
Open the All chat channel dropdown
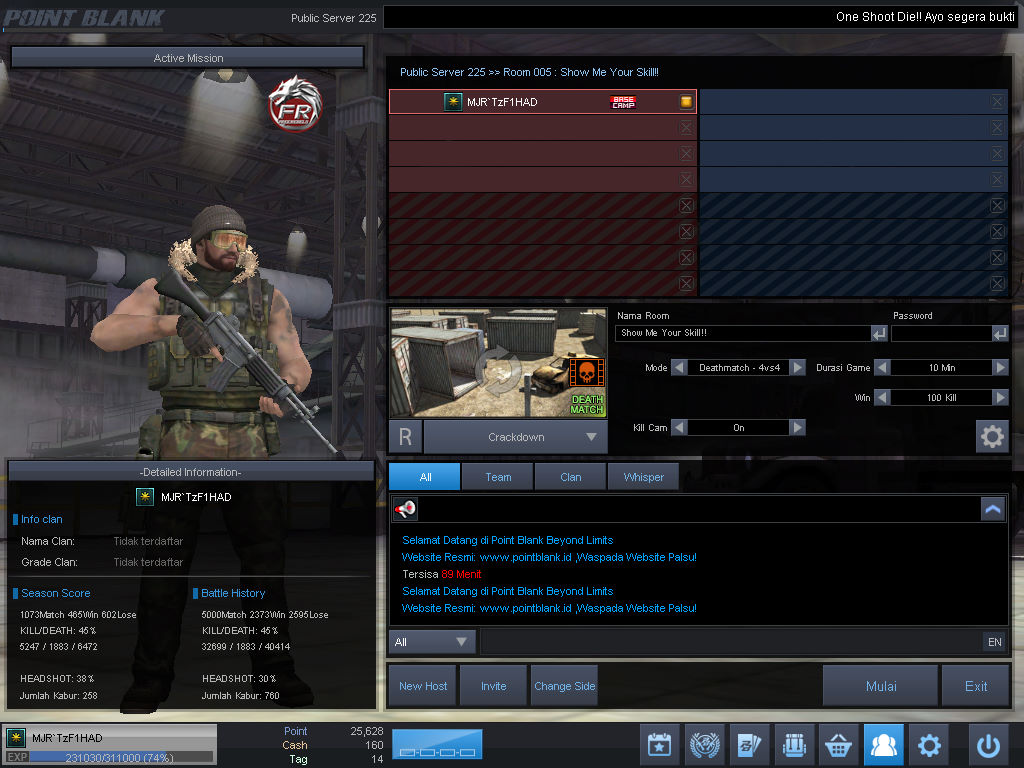pos(432,642)
